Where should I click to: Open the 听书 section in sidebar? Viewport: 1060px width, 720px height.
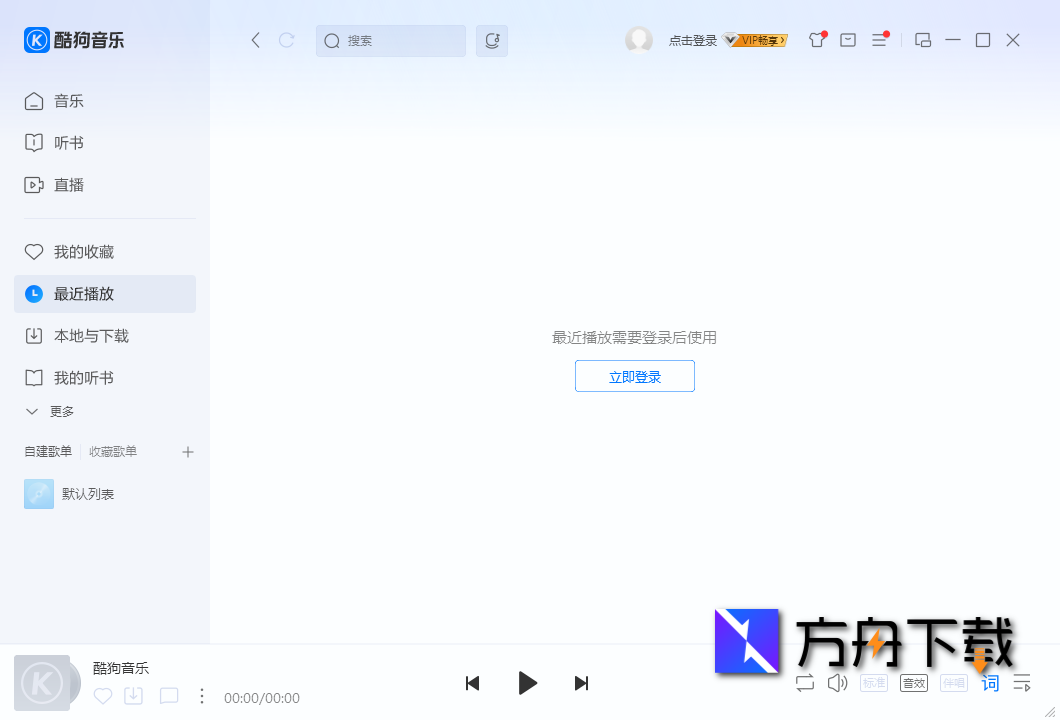(67, 143)
